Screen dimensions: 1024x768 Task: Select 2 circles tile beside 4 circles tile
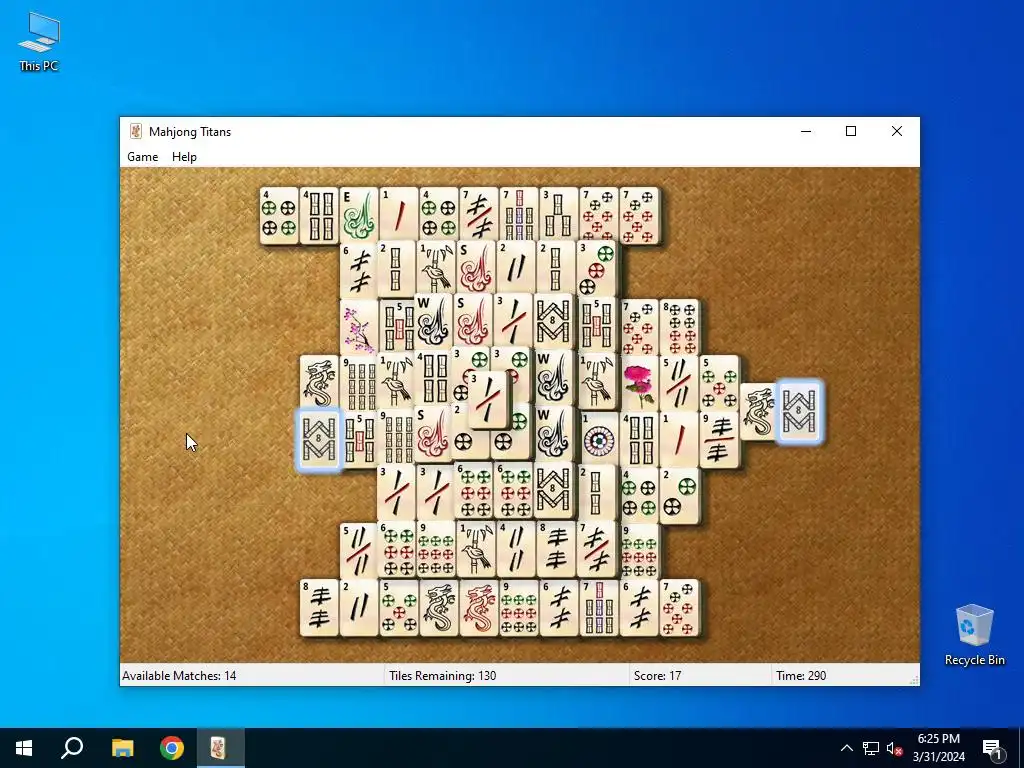click(679, 496)
